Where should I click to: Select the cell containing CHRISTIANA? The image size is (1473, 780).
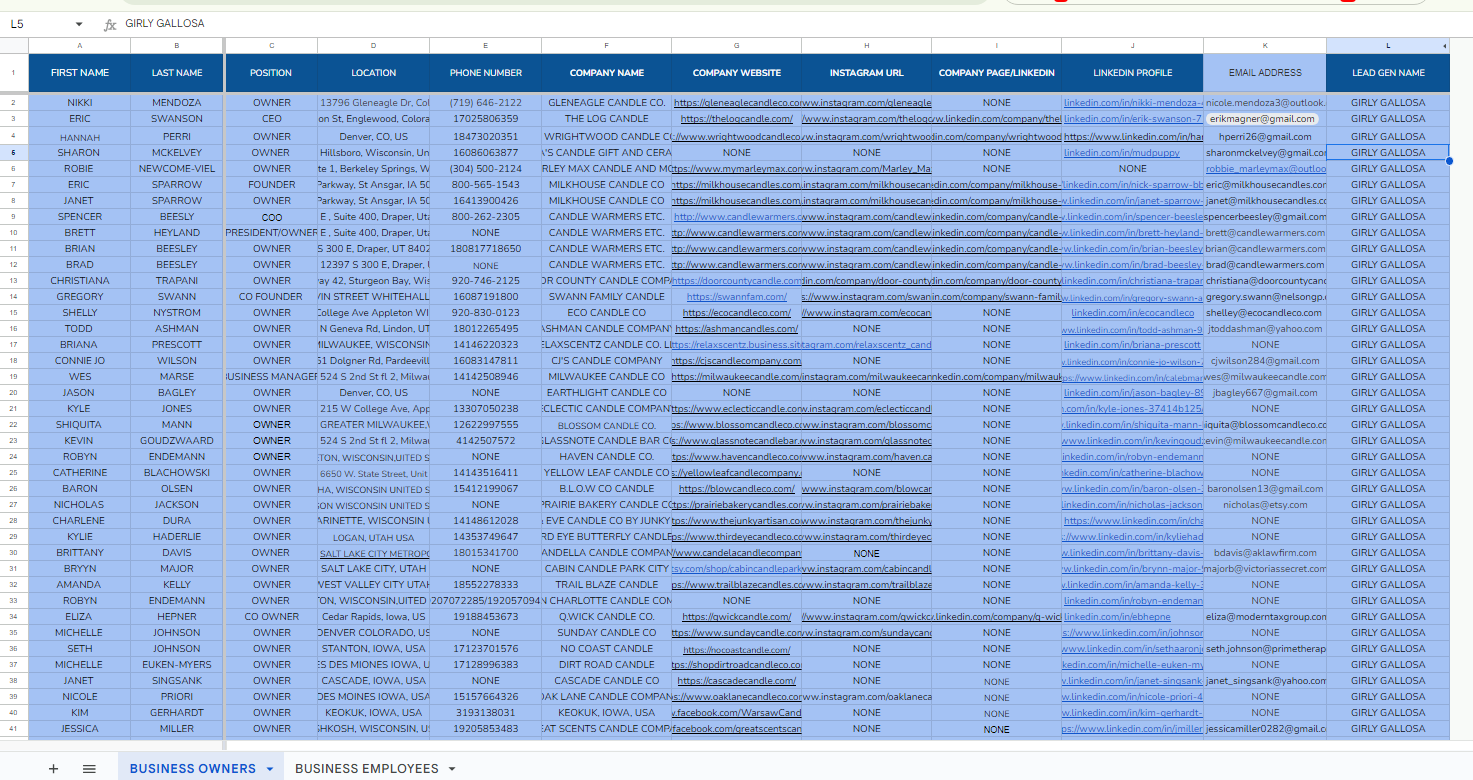pos(80,281)
